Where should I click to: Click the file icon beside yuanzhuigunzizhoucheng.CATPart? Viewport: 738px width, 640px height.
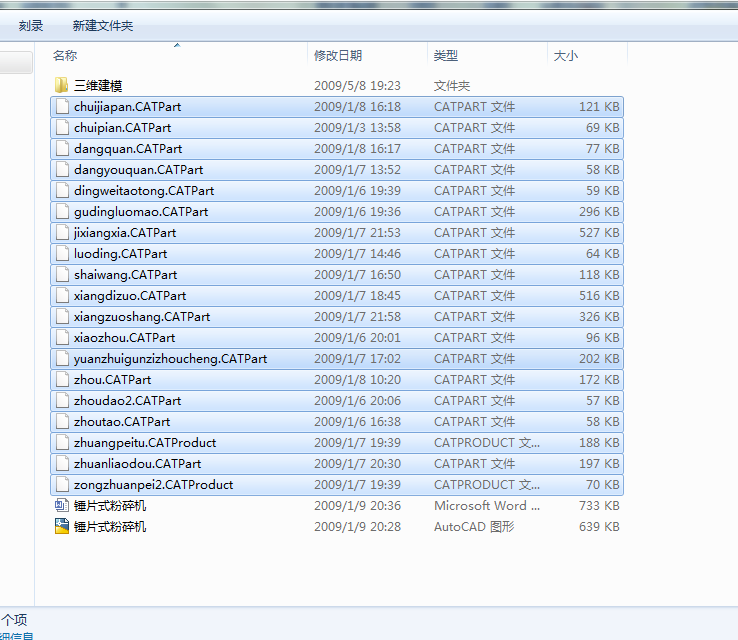pos(62,359)
